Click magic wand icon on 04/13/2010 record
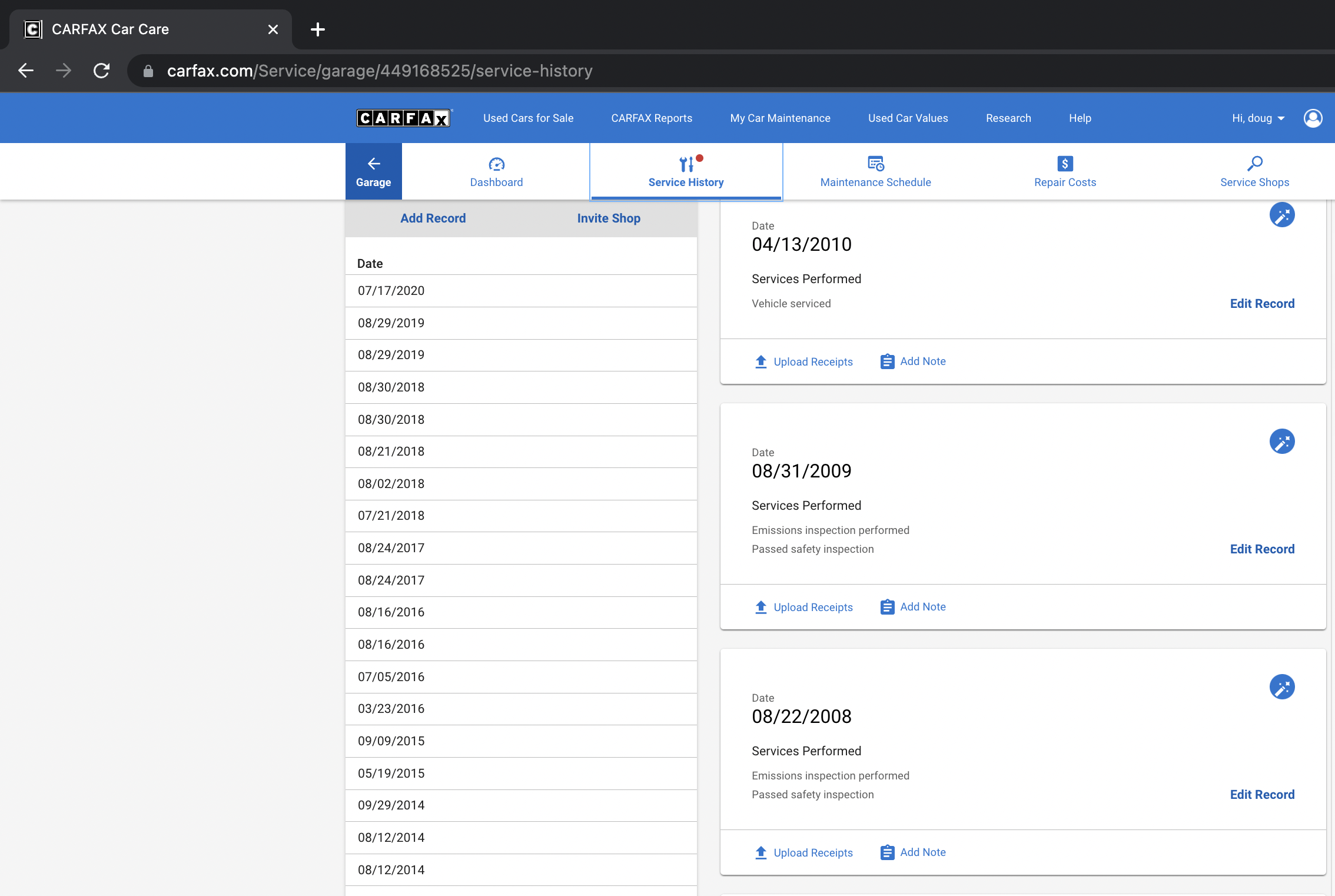 [x=1282, y=215]
